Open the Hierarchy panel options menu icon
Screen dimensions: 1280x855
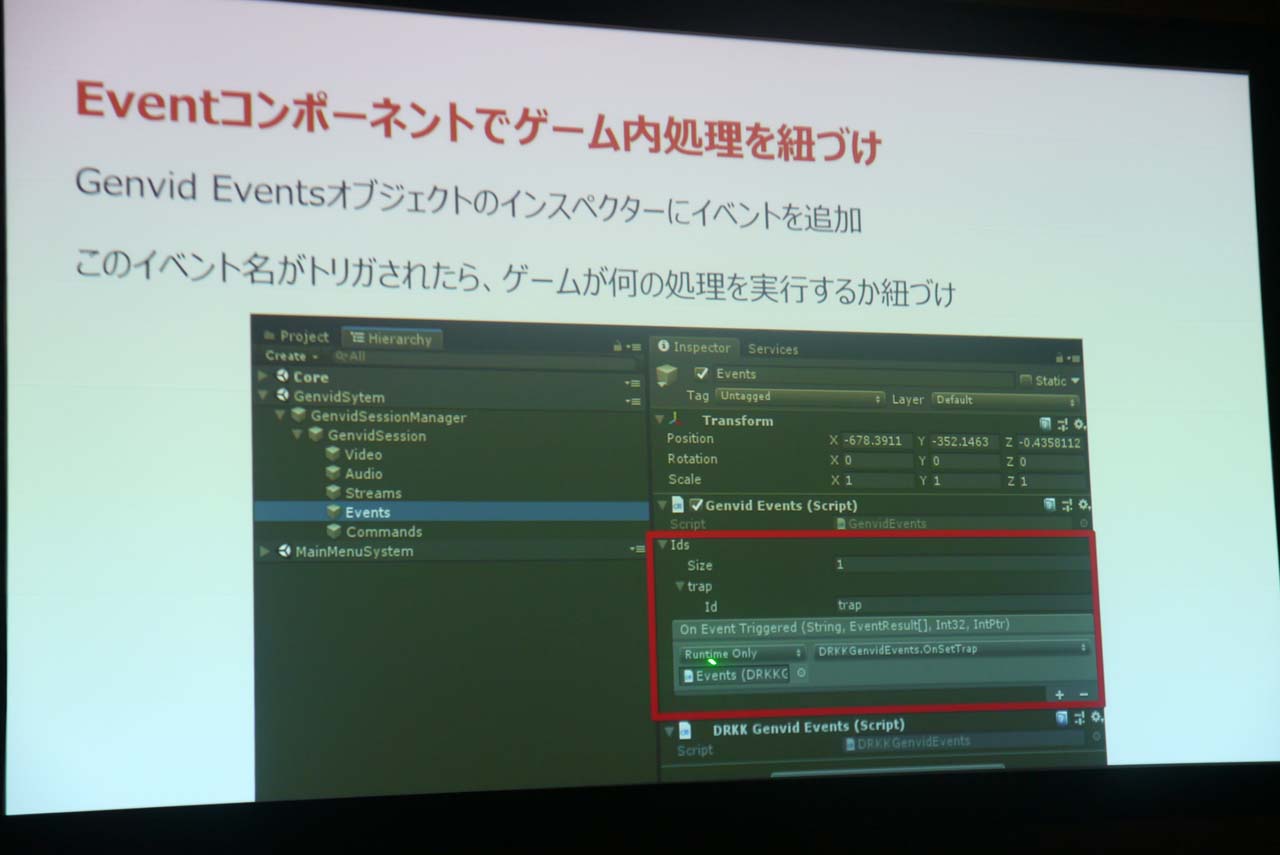coord(635,346)
